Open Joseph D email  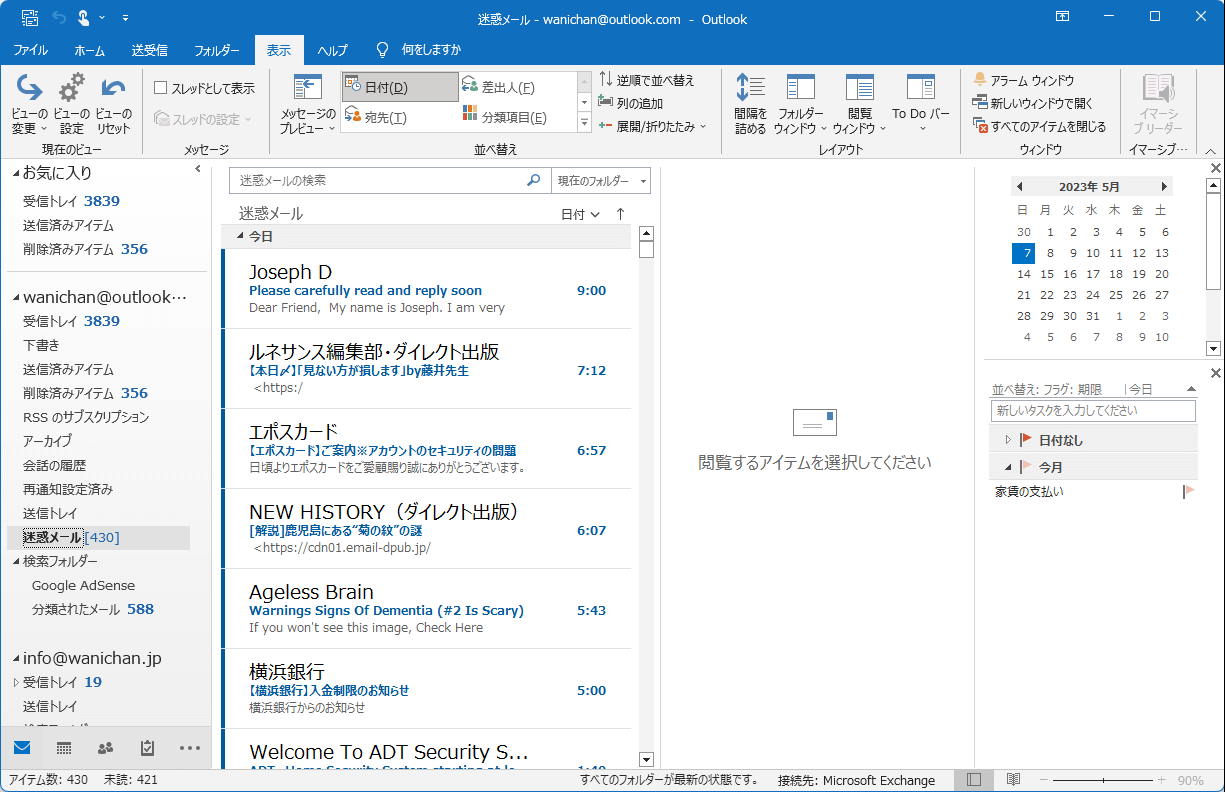(428, 289)
